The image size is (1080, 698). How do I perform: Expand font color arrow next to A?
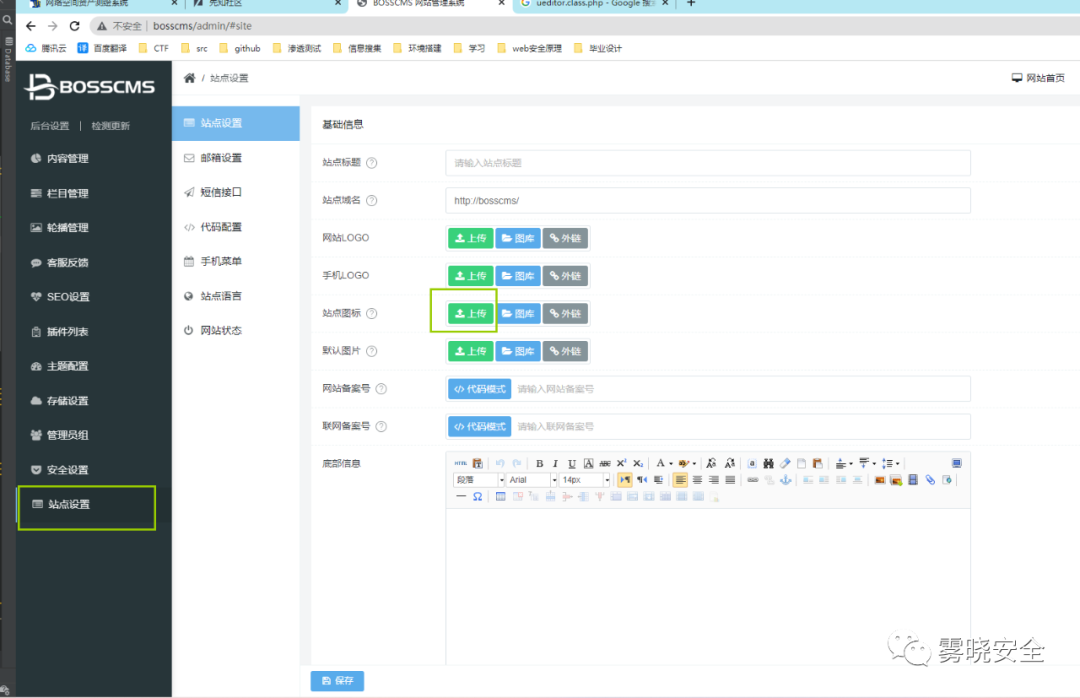click(x=671, y=464)
